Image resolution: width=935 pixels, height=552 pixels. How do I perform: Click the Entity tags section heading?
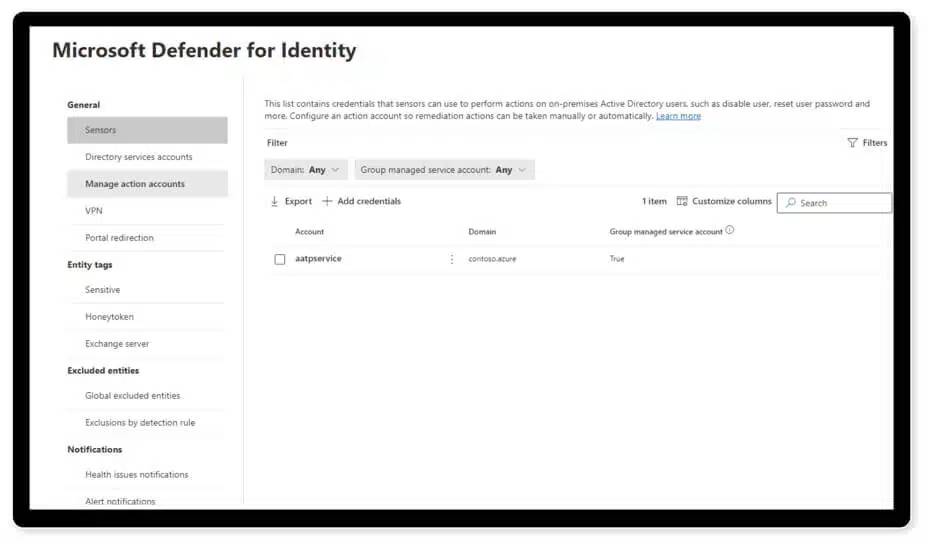click(x=89, y=265)
